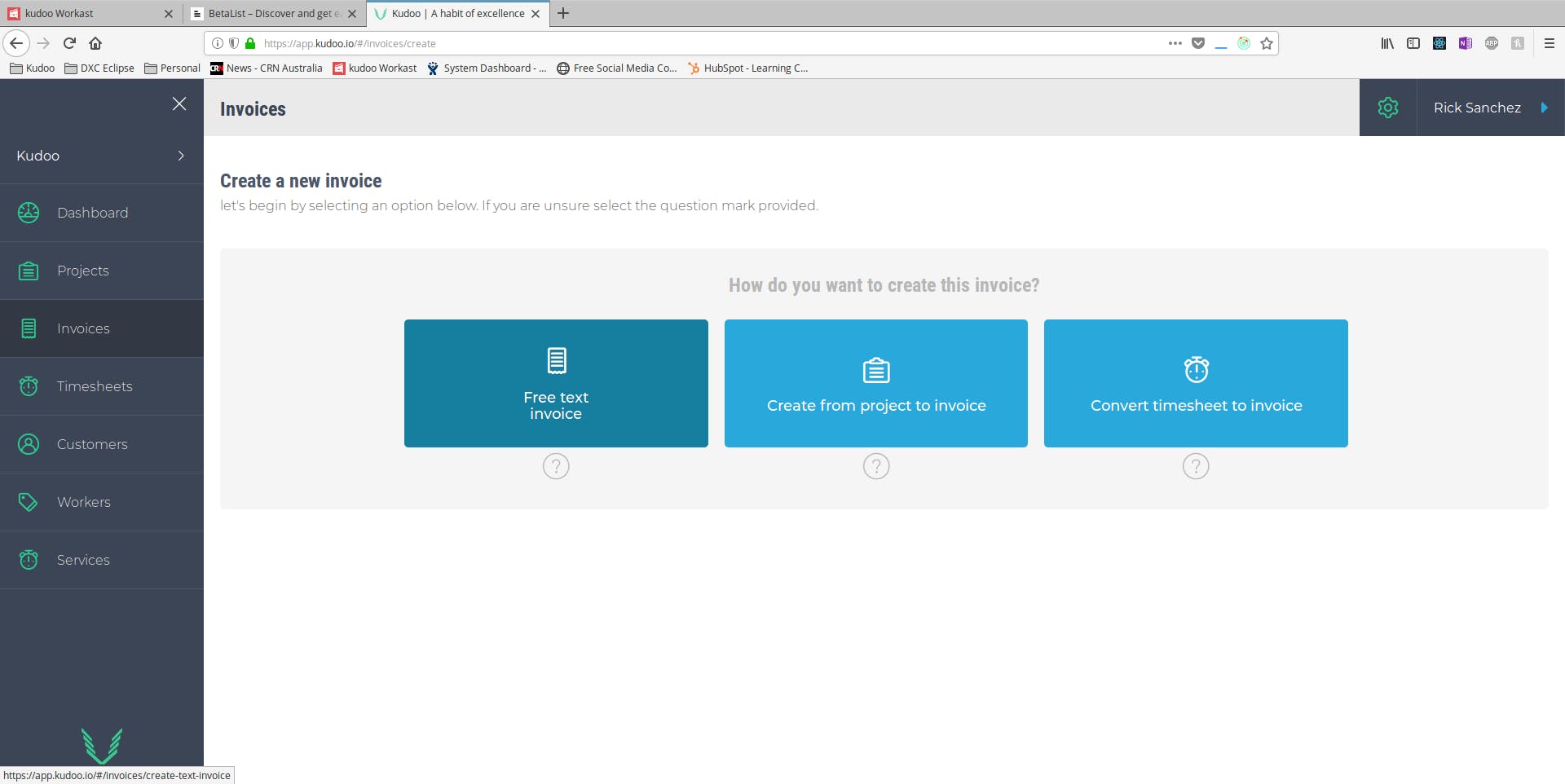Open the Firefox page actions ellipsis
This screenshot has height=784, width=1565.
(x=1175, y=43)
